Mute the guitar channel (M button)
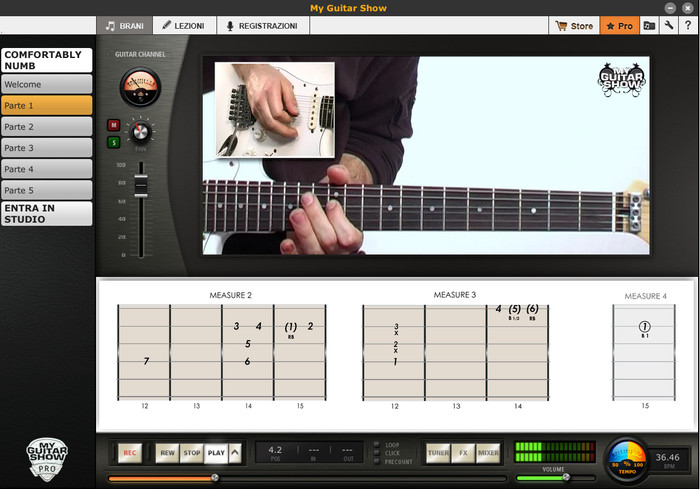This screenshot has width=700, height=489. point(114,125)
